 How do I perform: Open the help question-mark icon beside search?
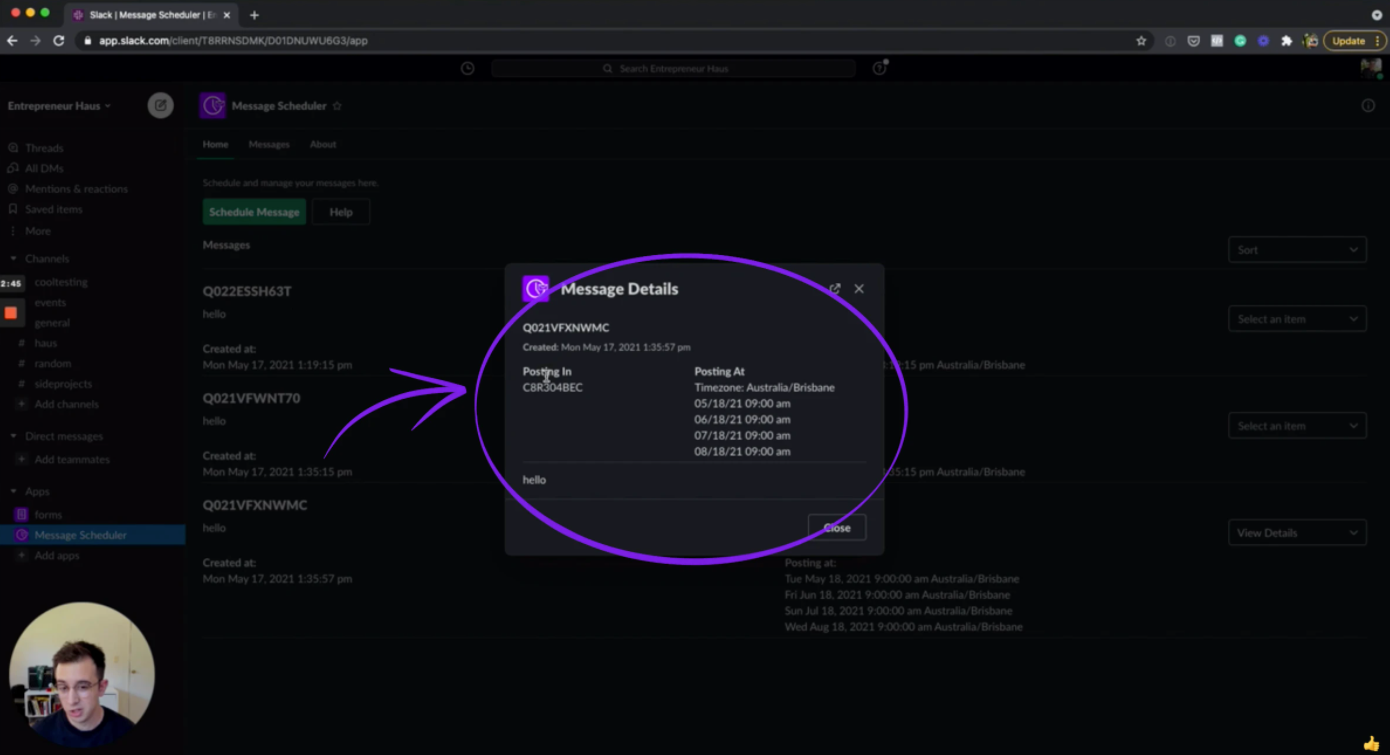pyautogui.click(x=877, y=67)
